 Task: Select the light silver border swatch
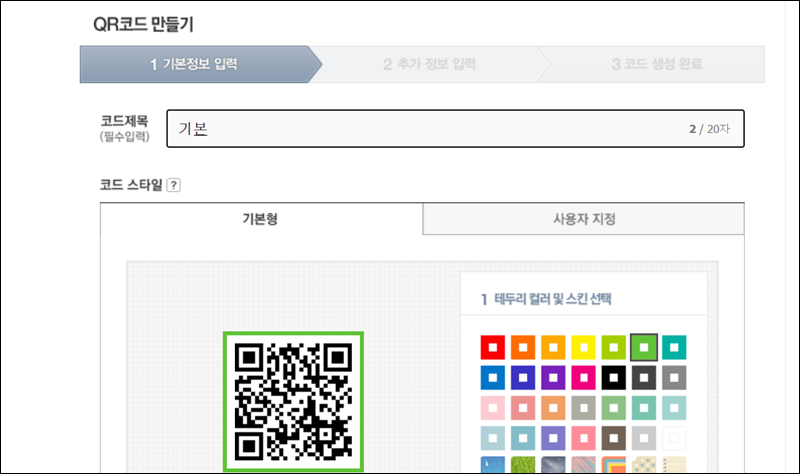[x=644, y=438]
